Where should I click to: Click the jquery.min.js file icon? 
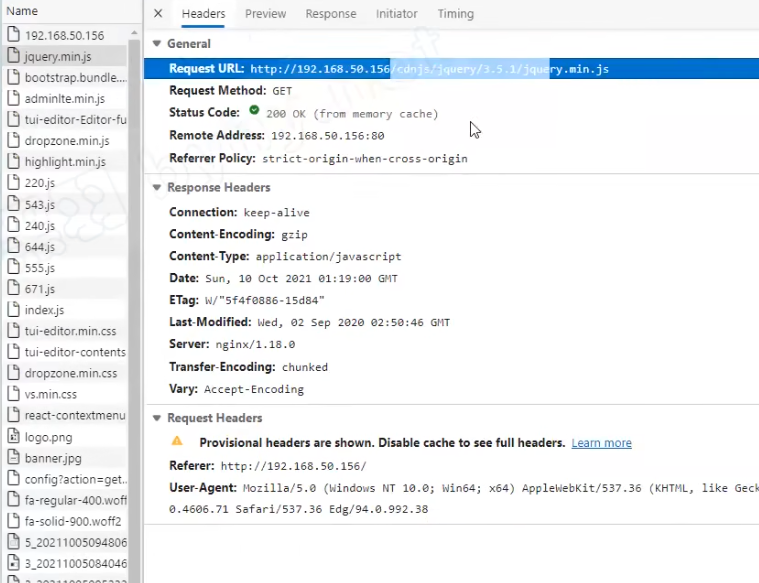click(14, 56)
